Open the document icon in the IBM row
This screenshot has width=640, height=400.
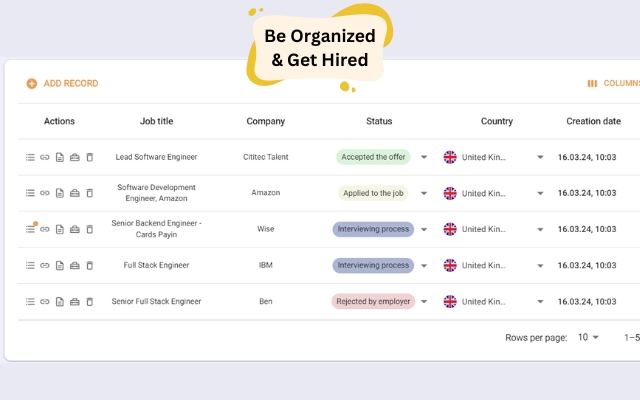[60, 266]
